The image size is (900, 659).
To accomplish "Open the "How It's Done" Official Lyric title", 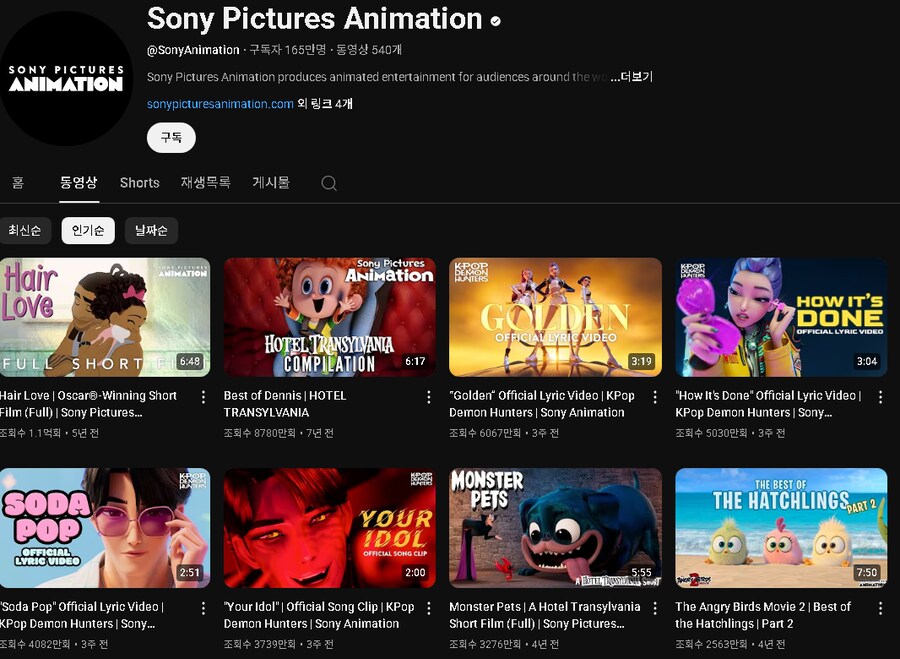I will [769, 404].
